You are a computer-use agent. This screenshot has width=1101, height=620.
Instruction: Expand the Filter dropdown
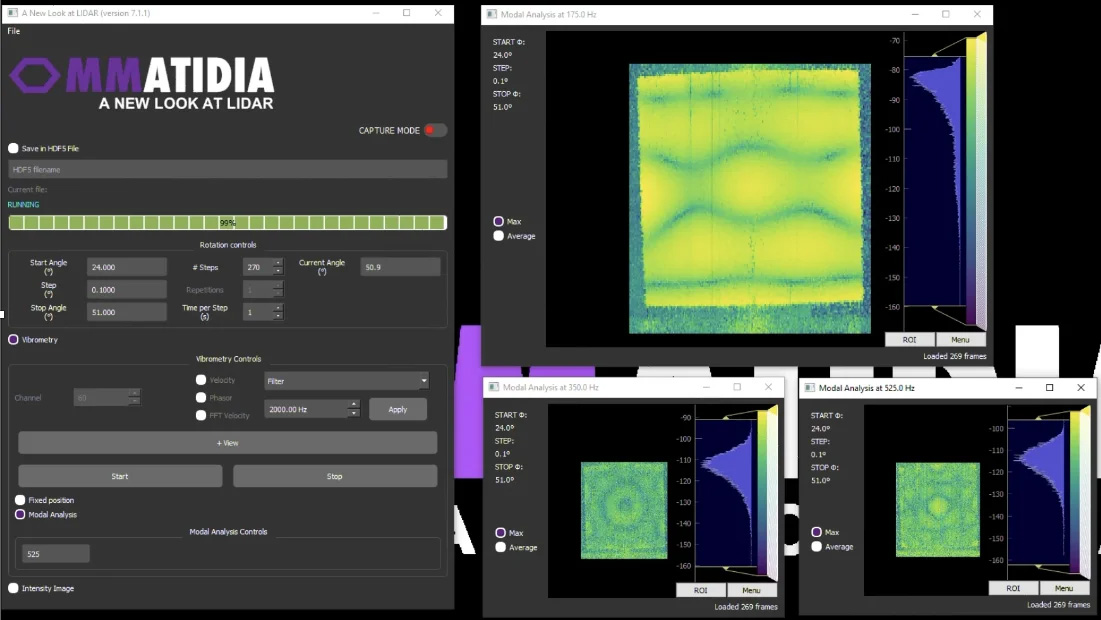[424, 381]
